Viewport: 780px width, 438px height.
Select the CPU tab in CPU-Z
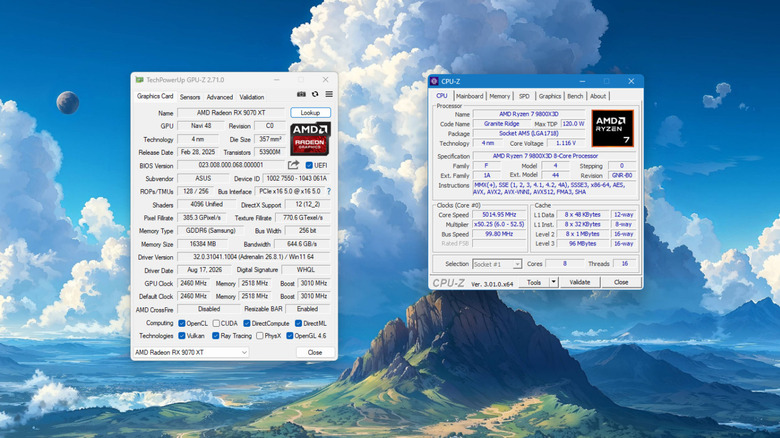[x=442, y=96]
